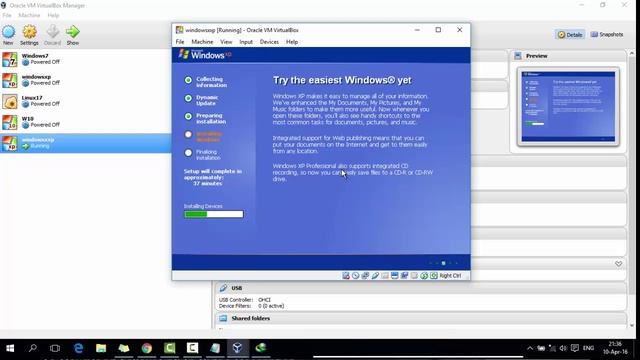Click the VirtualBox cube taskbar icon

(x=238, y=348)
